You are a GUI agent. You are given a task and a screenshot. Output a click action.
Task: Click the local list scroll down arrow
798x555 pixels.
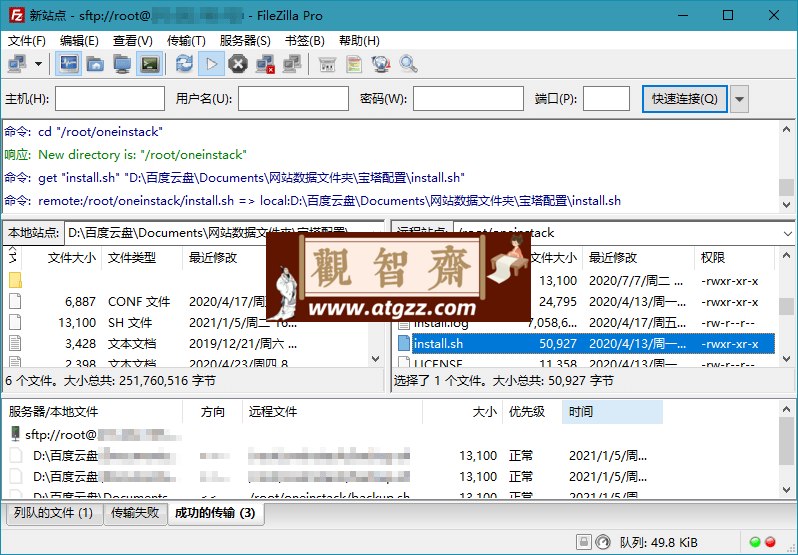(376, 359)
